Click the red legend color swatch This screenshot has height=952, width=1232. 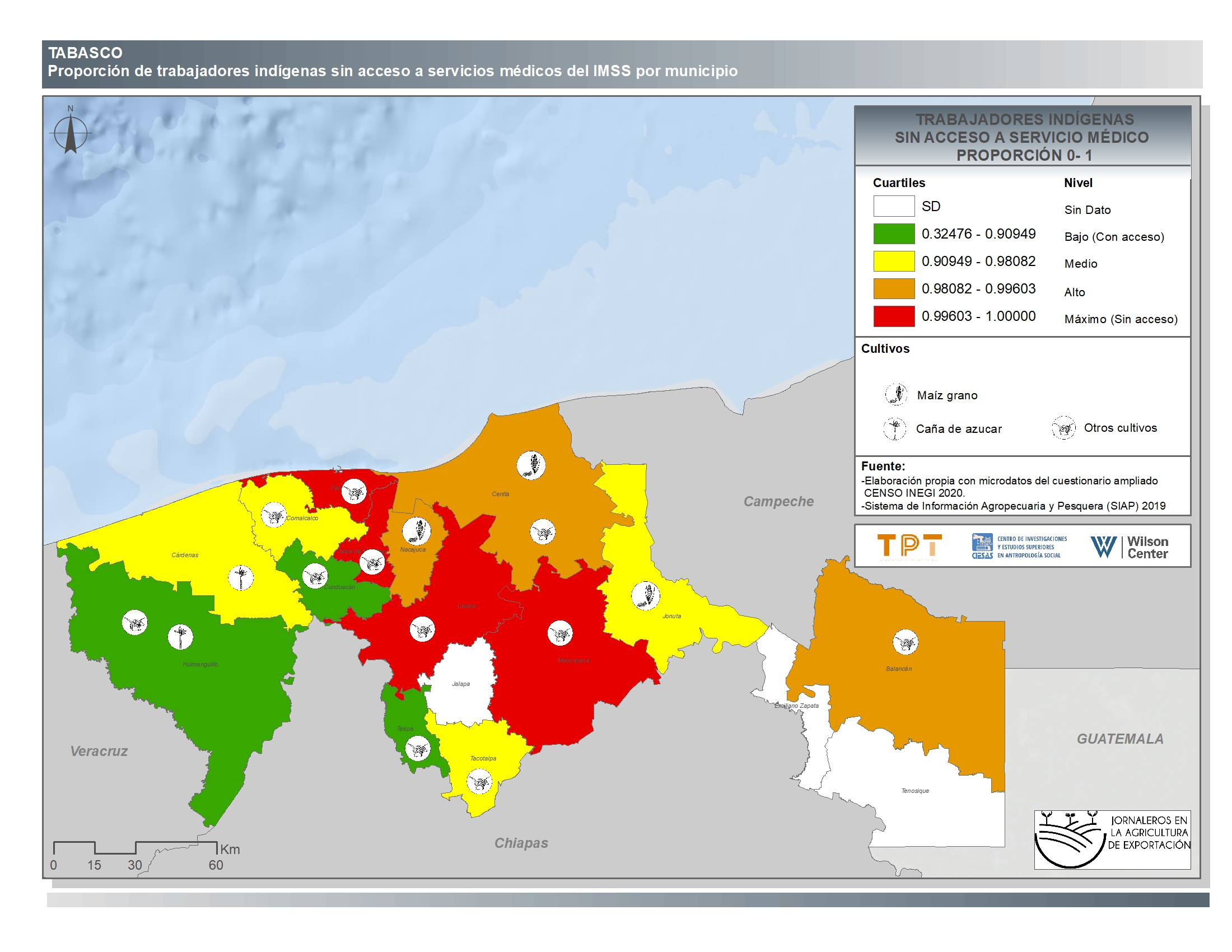(894, 316)
